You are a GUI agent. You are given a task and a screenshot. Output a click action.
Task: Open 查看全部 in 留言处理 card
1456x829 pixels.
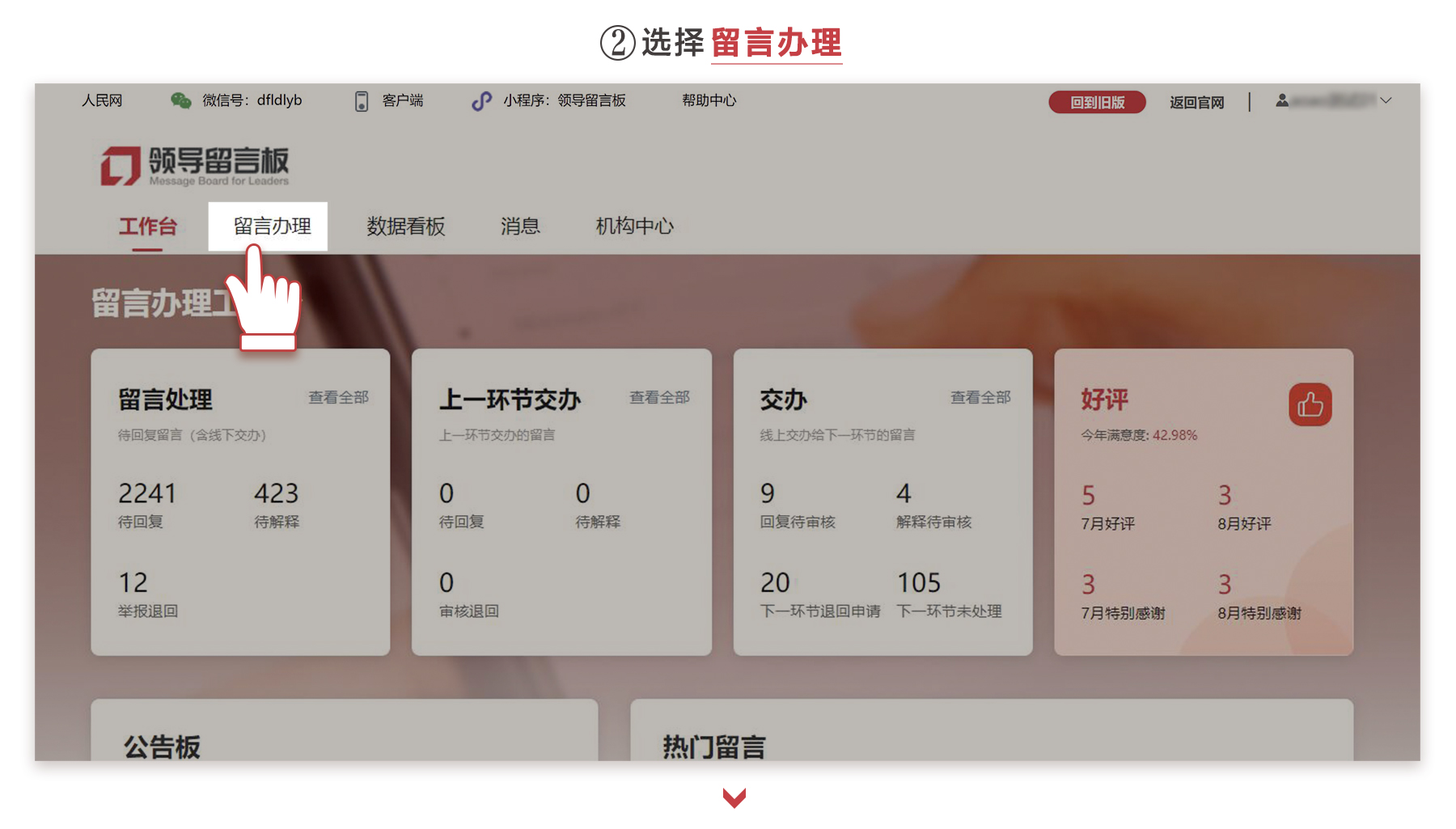(338, 397)
